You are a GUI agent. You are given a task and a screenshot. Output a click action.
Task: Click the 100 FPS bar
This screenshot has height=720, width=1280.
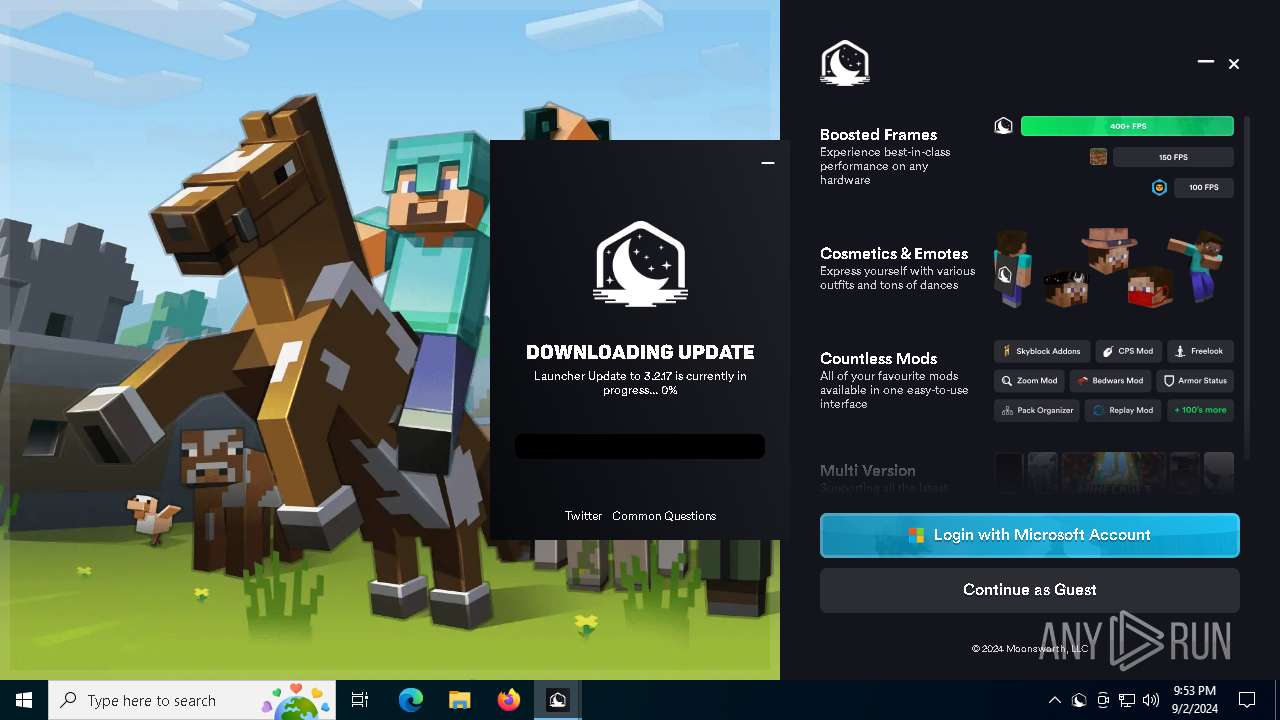(1204, 187)
